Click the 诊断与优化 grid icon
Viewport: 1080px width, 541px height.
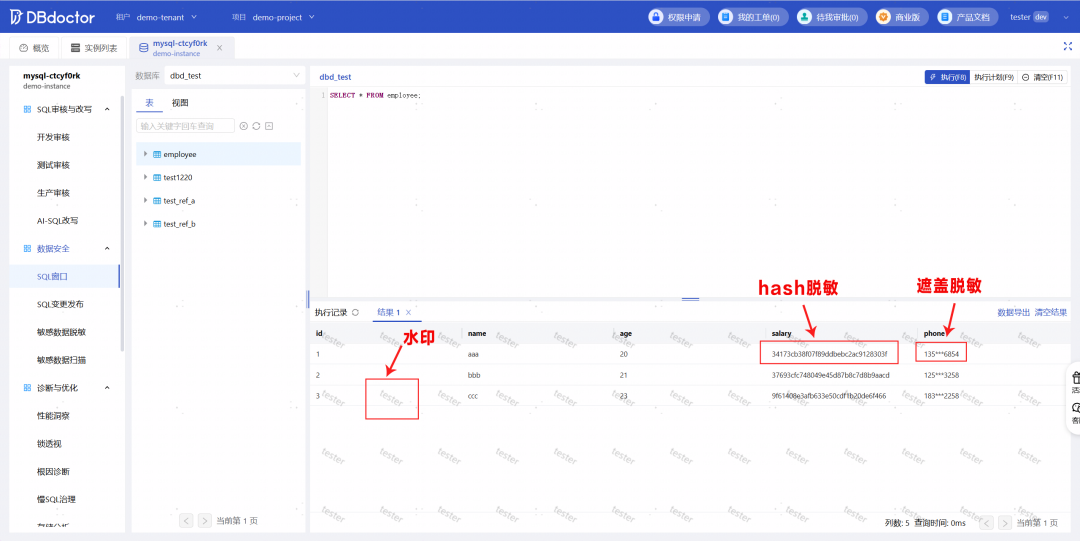27,388
